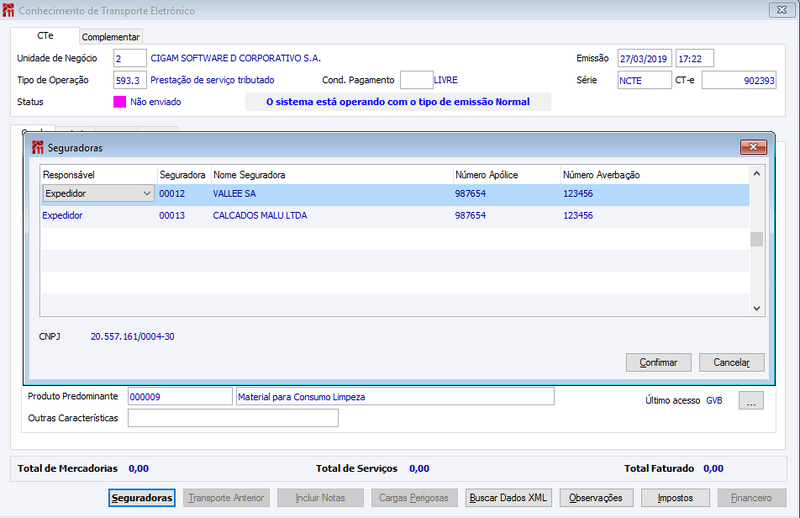Select the VALLEE SA cell

click(x=332, y=194)
